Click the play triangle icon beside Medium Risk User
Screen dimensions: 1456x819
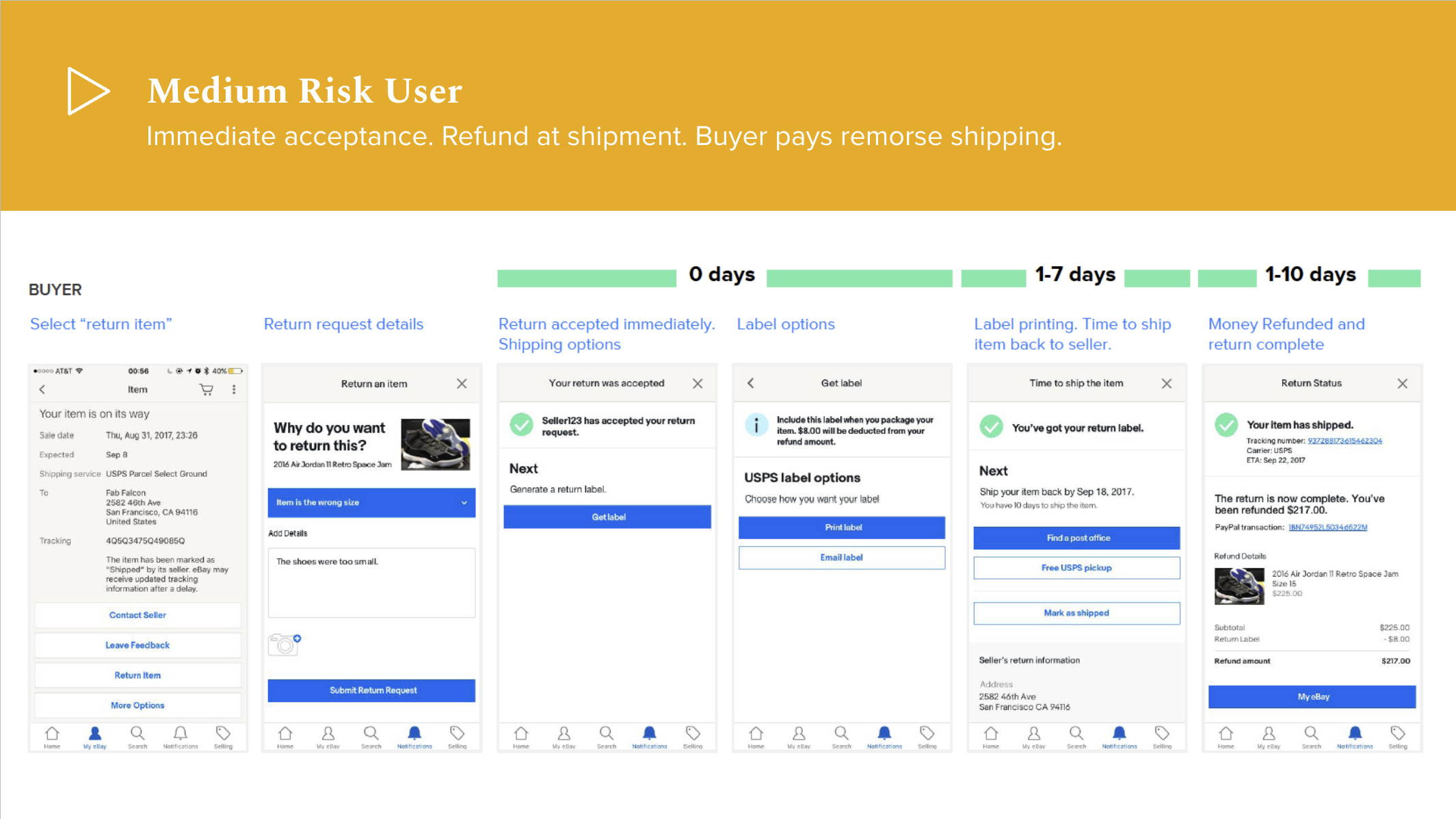pyautogui.click(x=88, y=91)
